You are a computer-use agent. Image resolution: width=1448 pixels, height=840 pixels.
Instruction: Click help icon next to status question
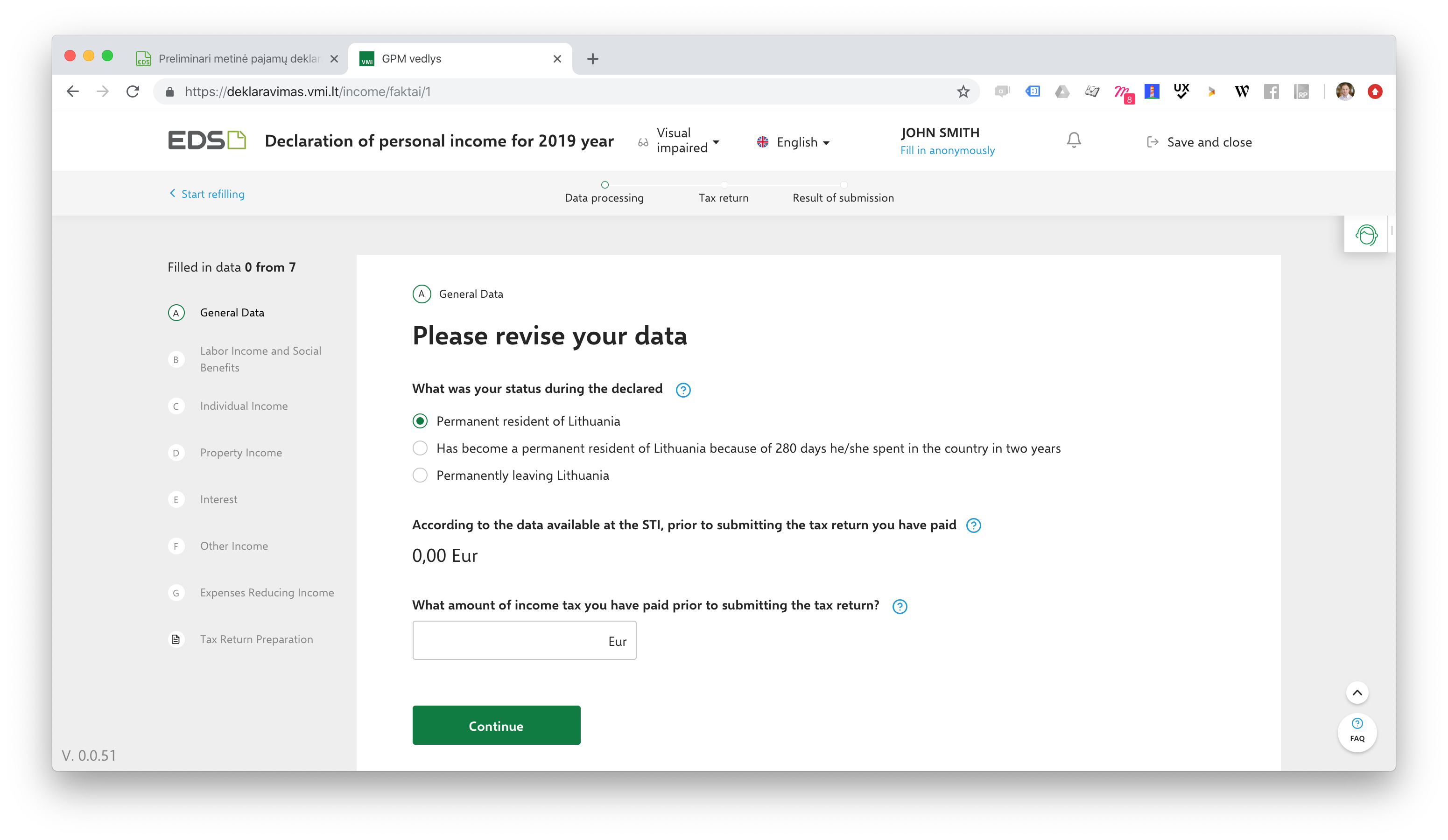point(682,390)
